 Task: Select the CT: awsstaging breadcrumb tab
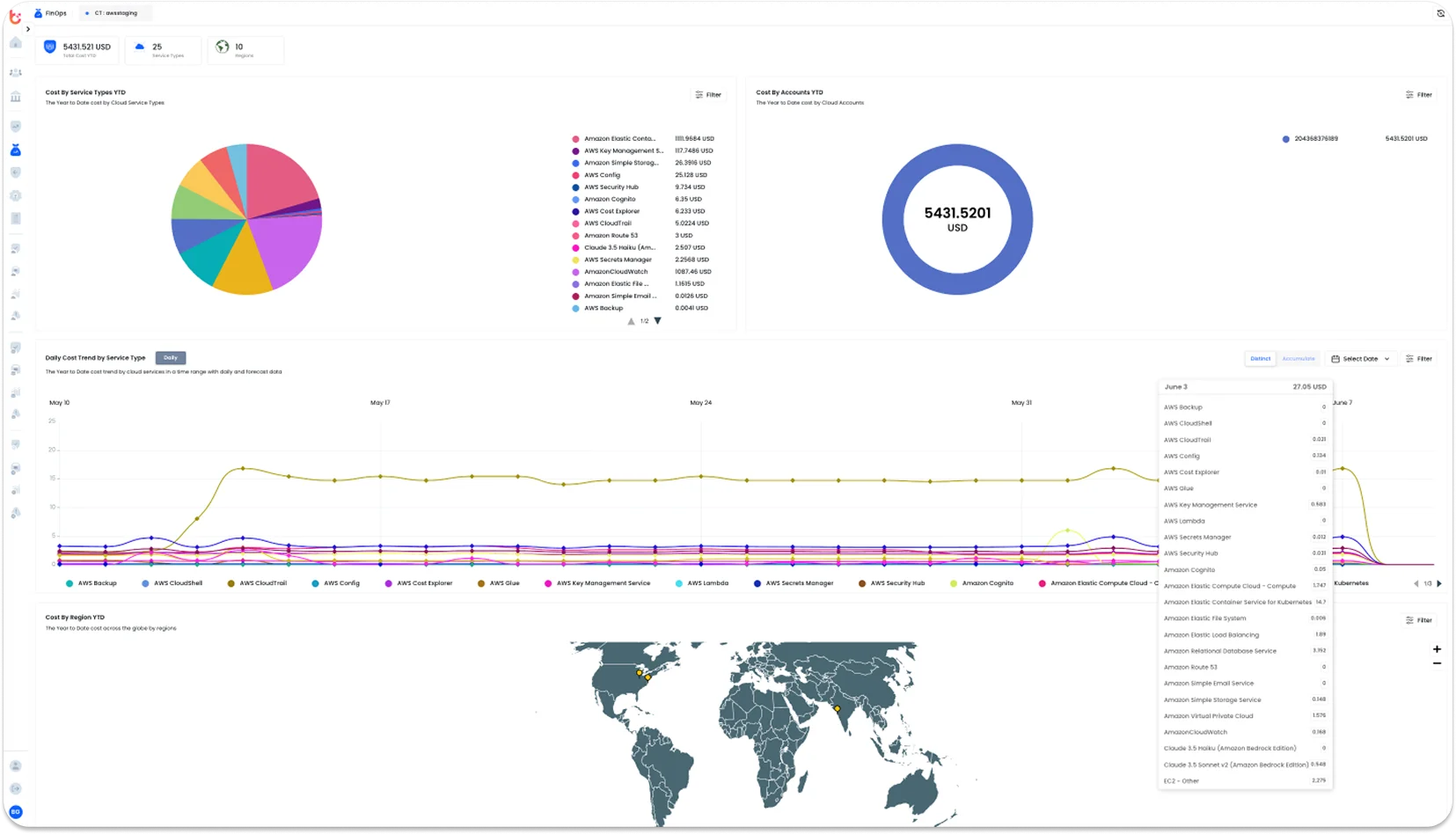coord(115,12)
